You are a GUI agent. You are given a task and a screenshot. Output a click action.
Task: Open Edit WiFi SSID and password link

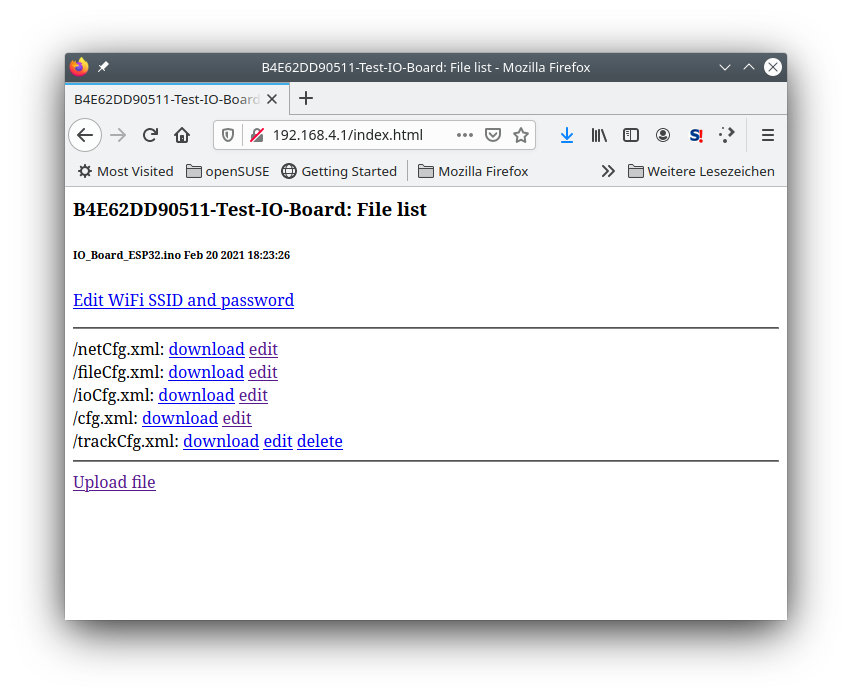pos(183,300)
